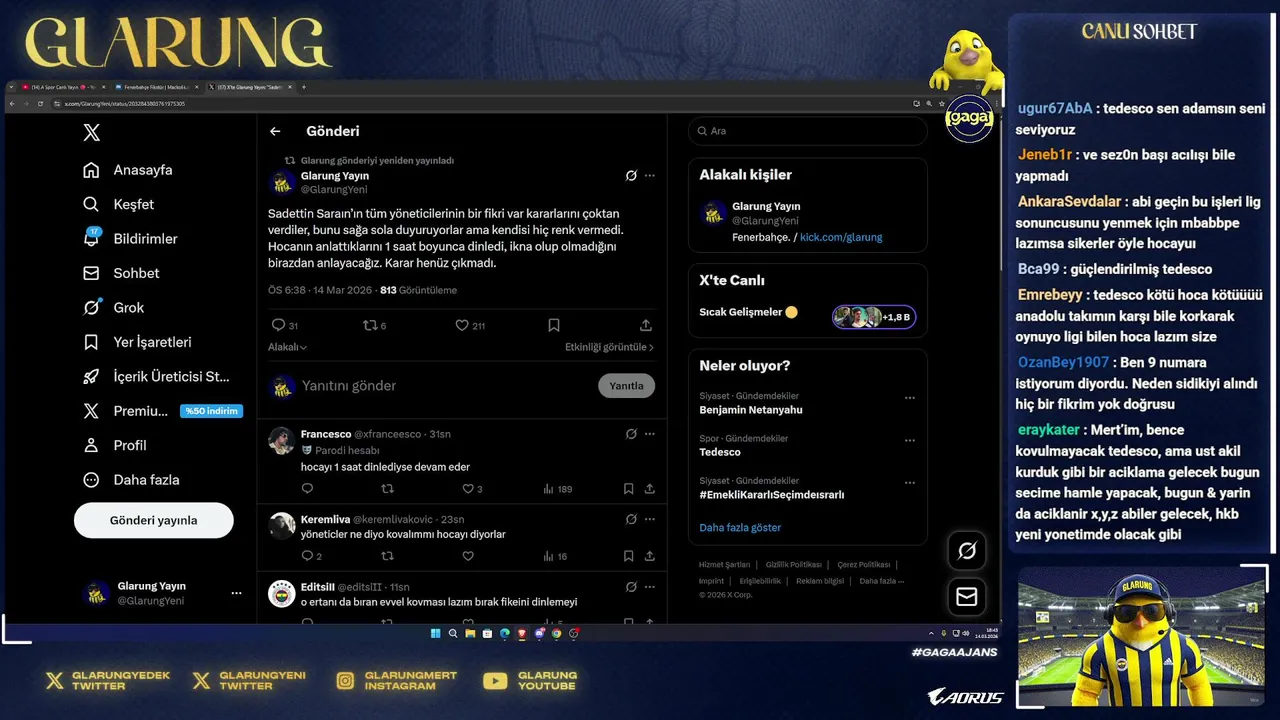
Task: Open Profil page
Action: coord(115,445)
